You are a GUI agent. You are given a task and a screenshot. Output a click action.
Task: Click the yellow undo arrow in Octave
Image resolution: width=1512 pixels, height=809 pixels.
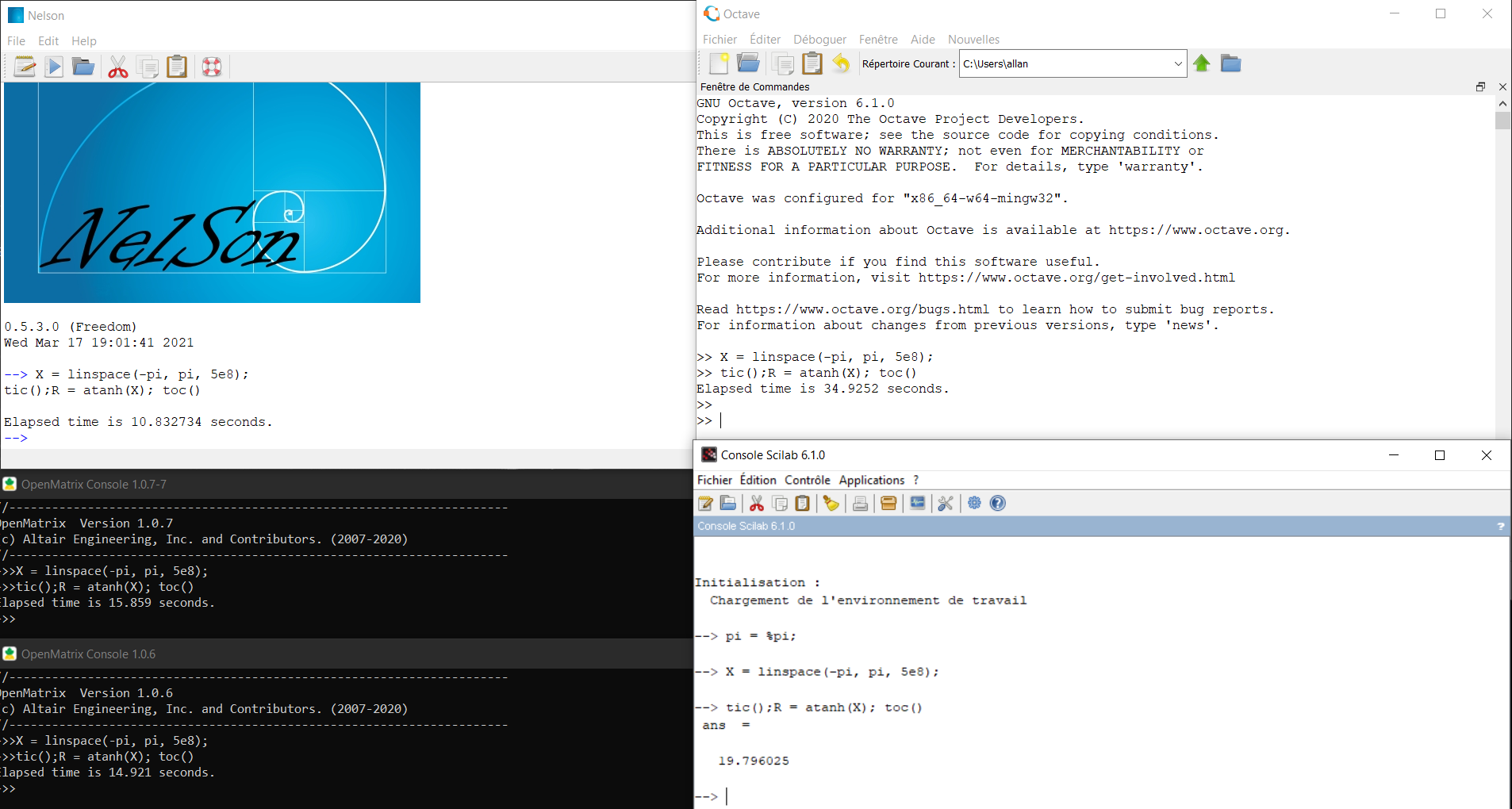click(x=842, y=63)
